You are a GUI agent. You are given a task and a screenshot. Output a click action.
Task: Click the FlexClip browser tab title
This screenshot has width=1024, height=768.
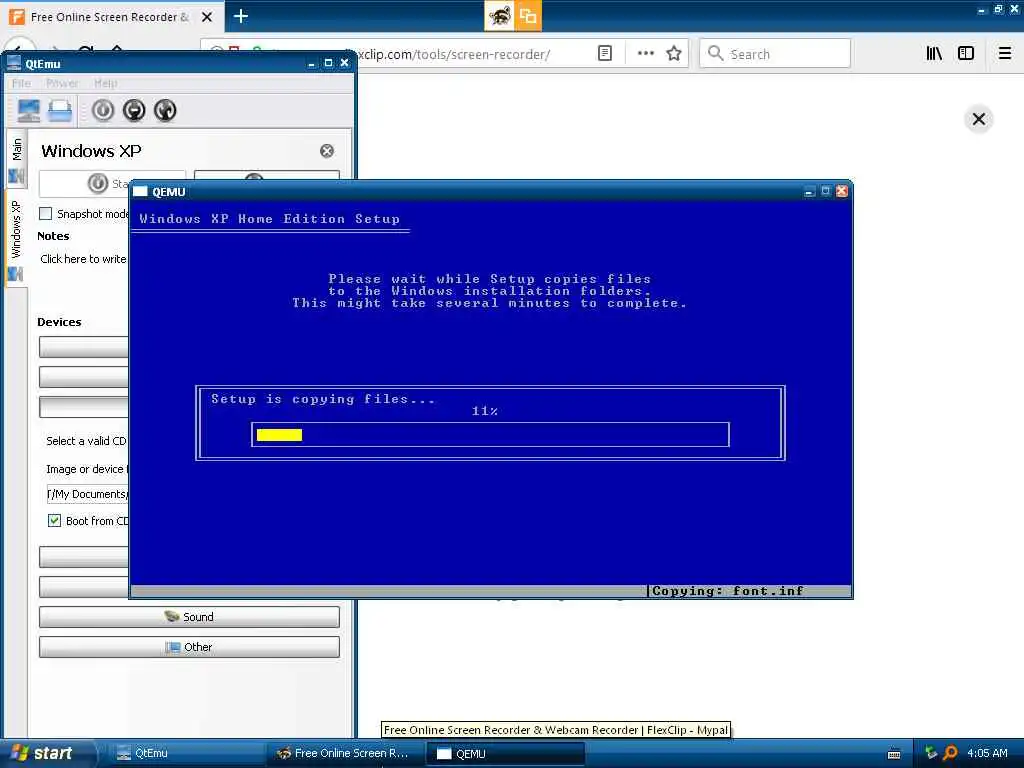110,17
